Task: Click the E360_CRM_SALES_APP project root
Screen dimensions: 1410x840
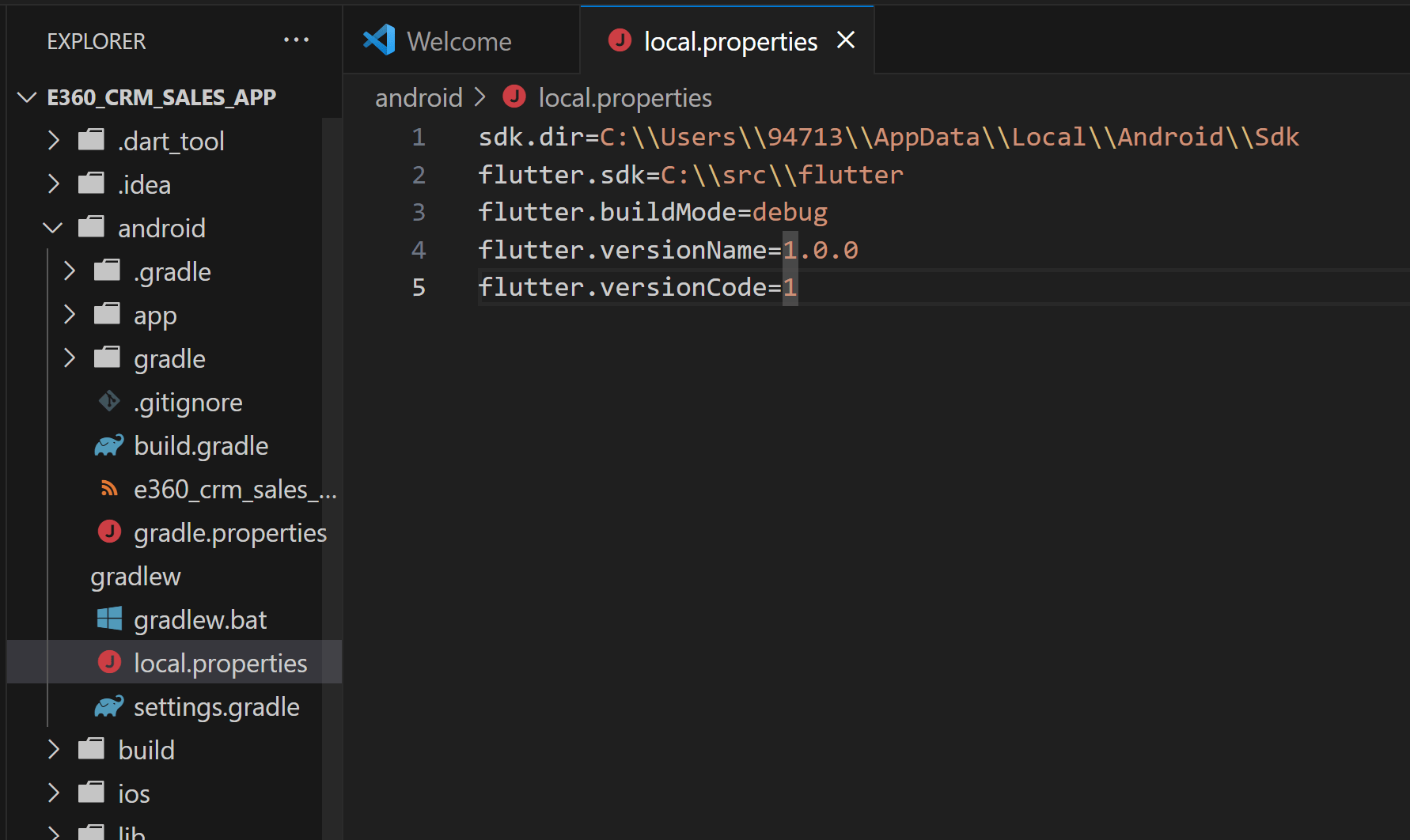Action: (x=161, y=96)
